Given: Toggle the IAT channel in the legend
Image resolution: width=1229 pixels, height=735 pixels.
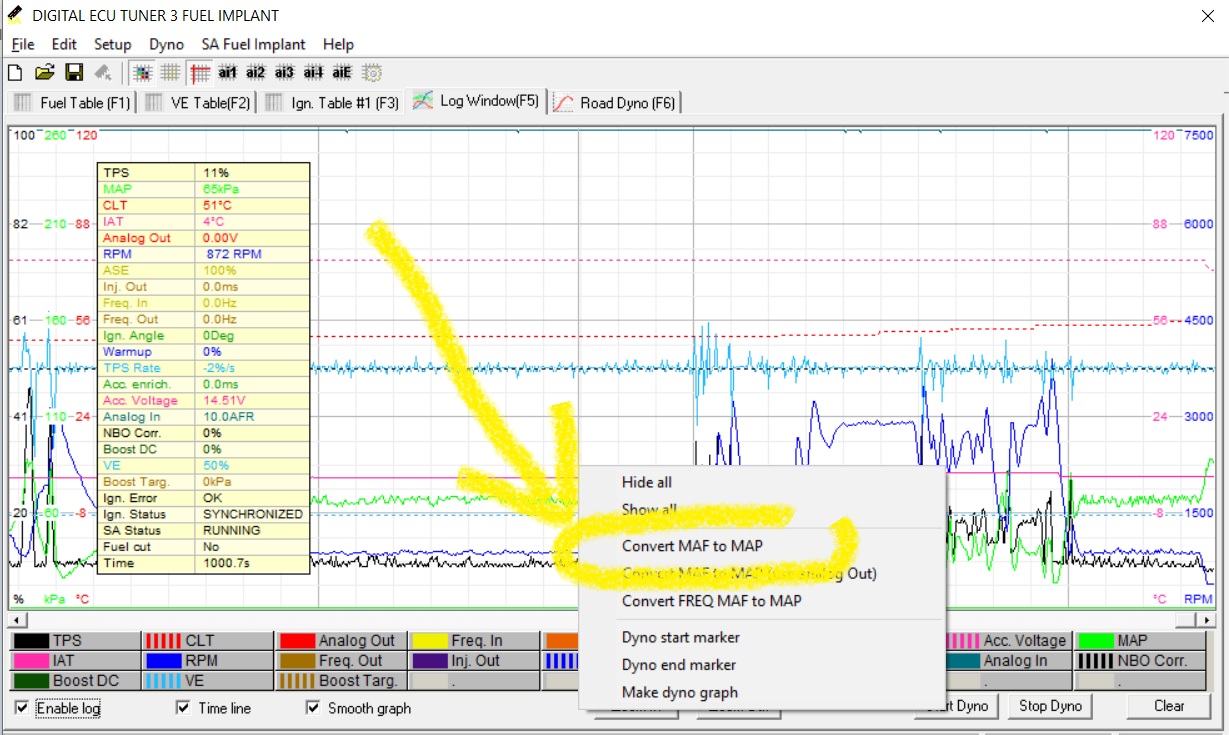Looking at the screenshot, I should point(75,660).
